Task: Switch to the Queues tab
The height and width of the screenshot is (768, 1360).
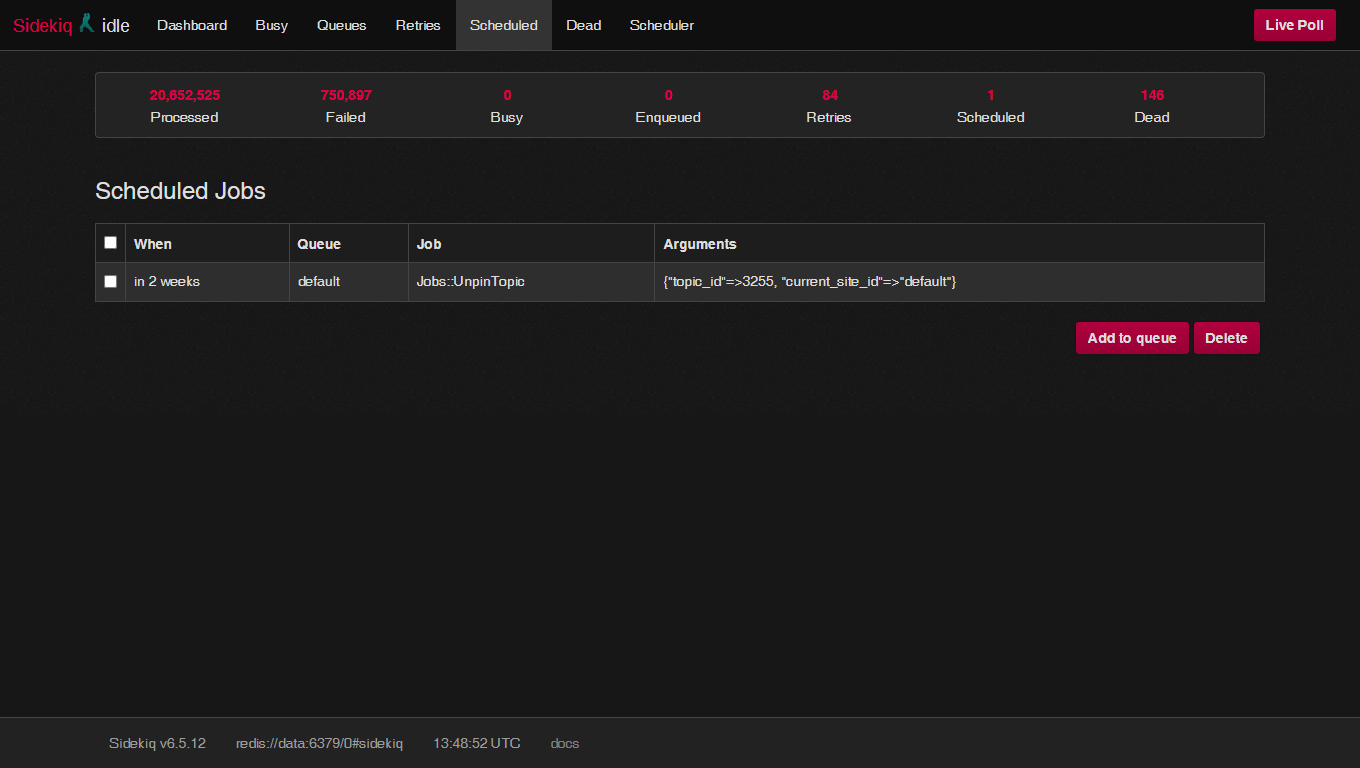Action: click(x=342, y=25)
